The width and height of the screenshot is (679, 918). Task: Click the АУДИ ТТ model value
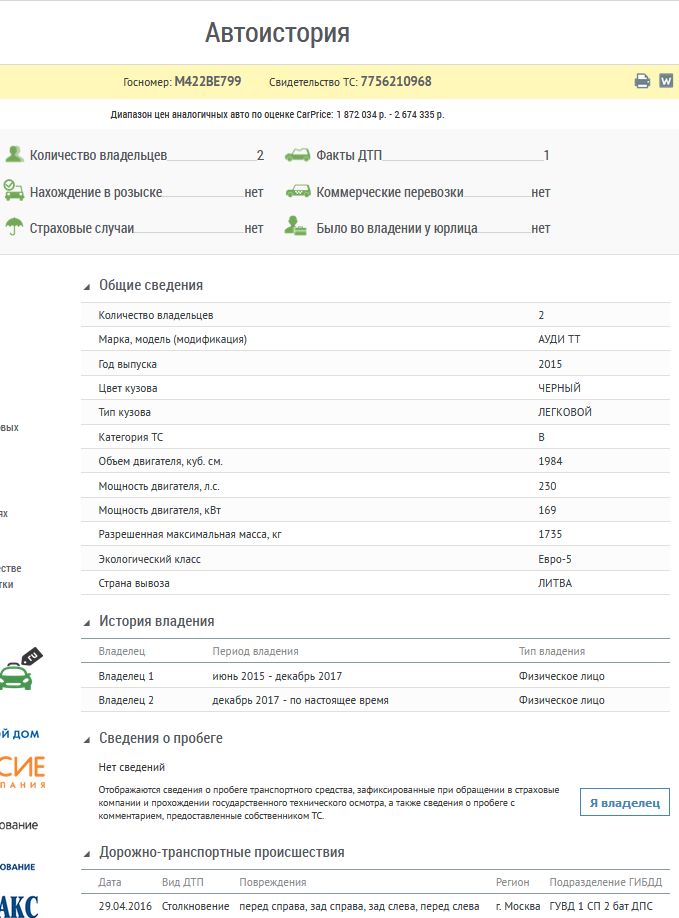[559, 339]
